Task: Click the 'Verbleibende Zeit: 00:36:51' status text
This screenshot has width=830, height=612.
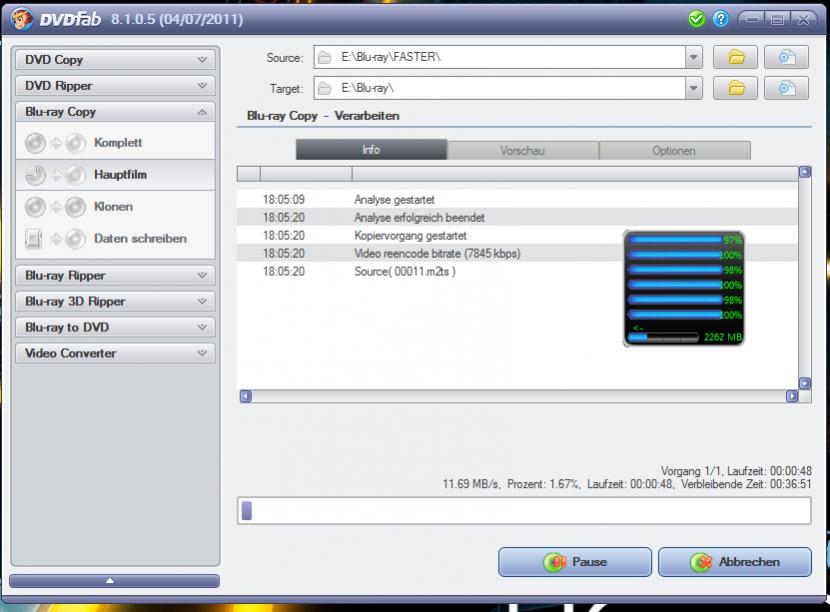Action: pos(746,484)
